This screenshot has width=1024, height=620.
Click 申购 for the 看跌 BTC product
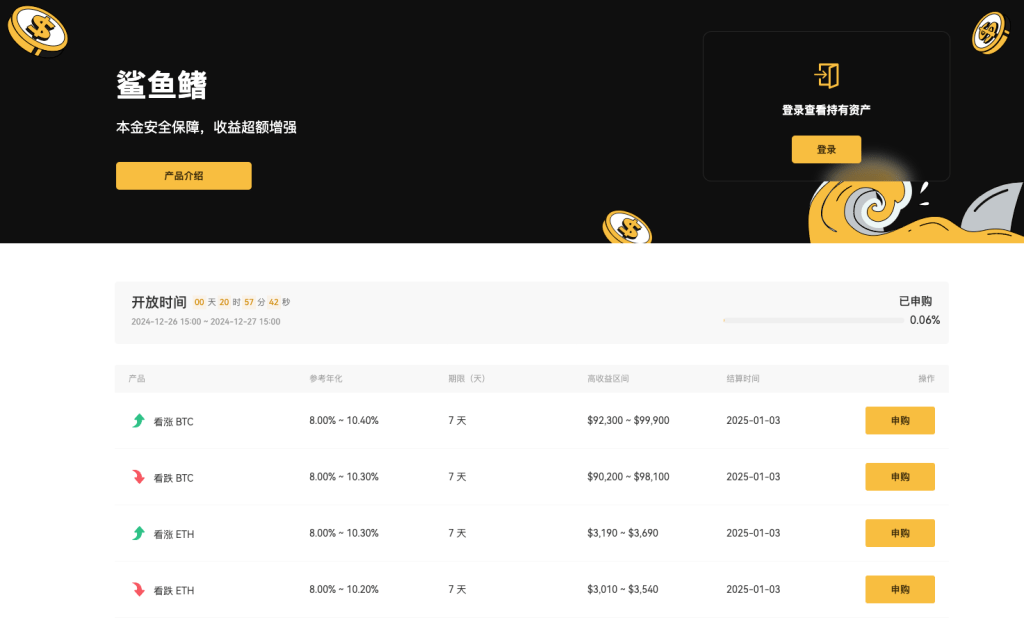[x=899, y=477]
